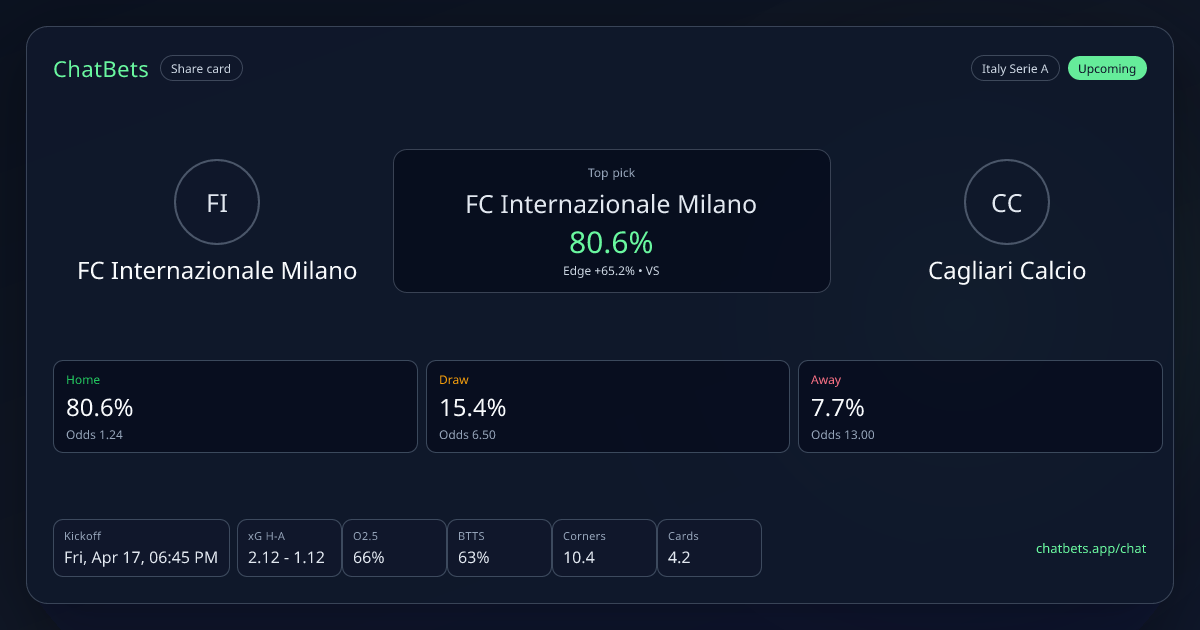The height and width of the screenshot is (630, 1200).
Task: Click the Cards 4.2 stat tile
Action: (709, 548)
